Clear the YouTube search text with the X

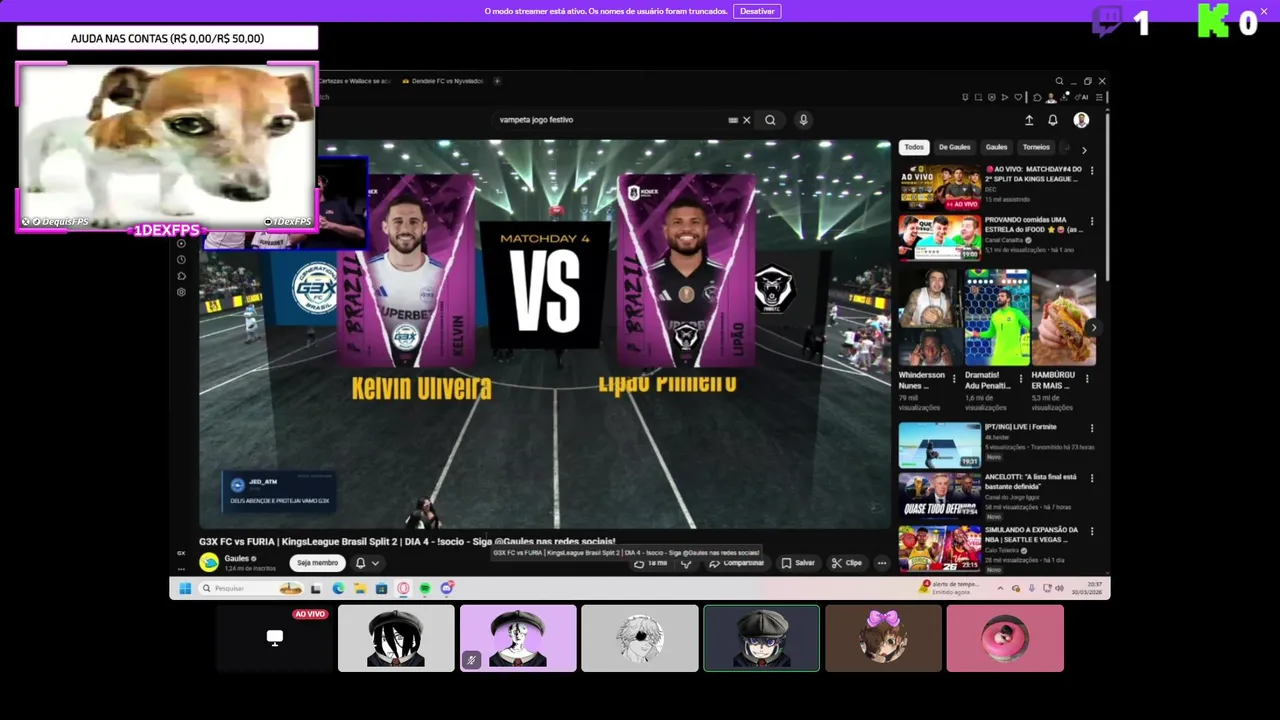point(746,120)
